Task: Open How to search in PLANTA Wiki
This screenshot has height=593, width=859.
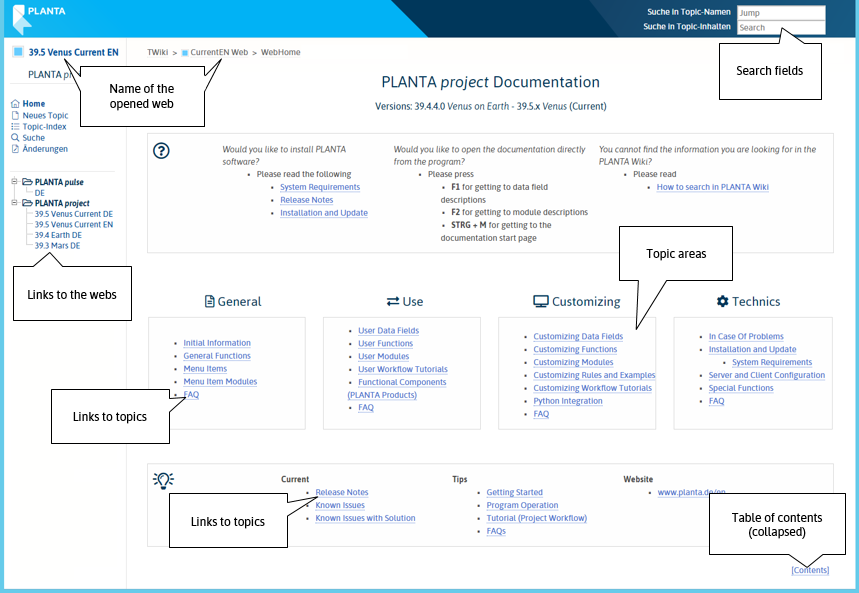Action: point(713,187)
